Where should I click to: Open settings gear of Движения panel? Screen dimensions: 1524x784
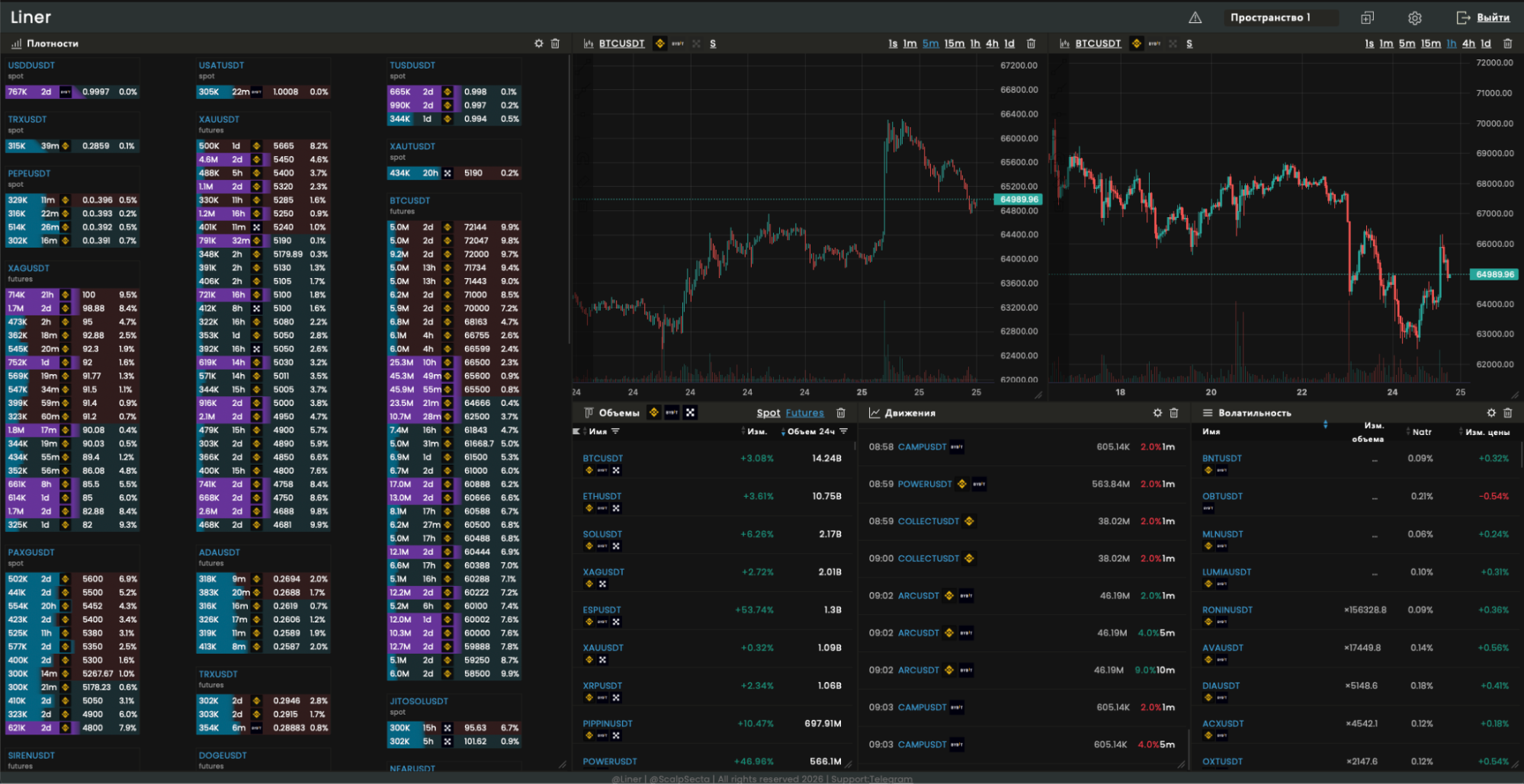[x=1157, y=413]
